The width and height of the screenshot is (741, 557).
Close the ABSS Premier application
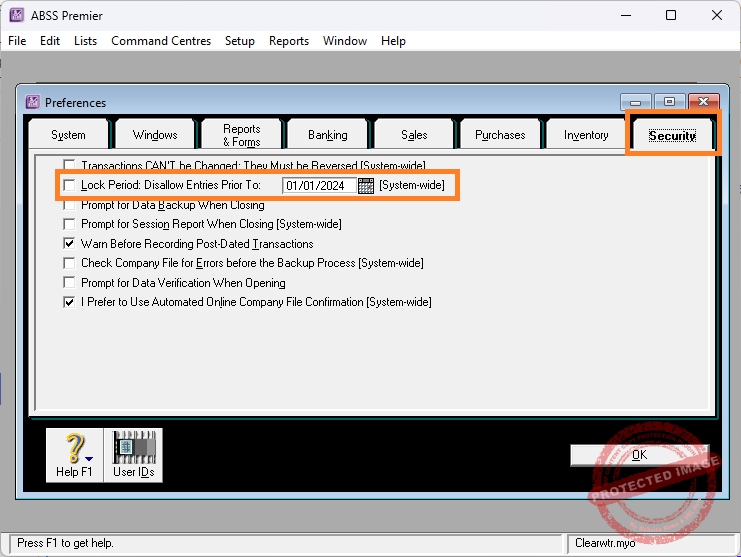(x=716, y=15)
